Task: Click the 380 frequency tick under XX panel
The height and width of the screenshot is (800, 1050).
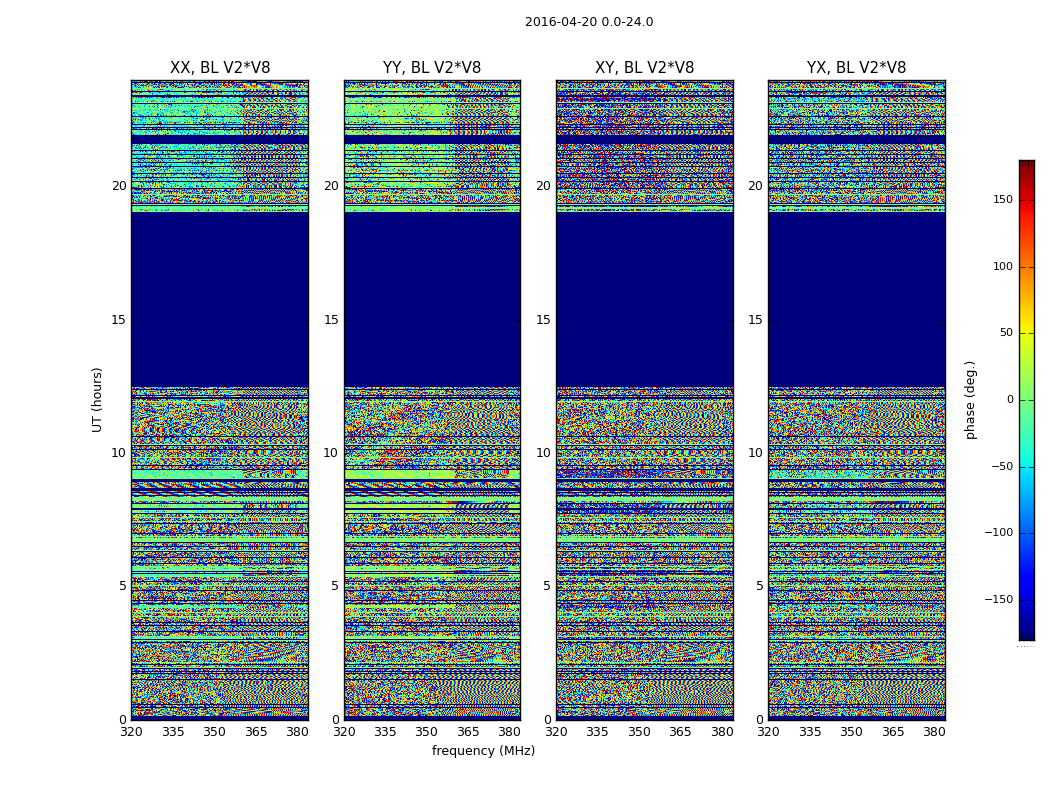Action: point(297,732)
